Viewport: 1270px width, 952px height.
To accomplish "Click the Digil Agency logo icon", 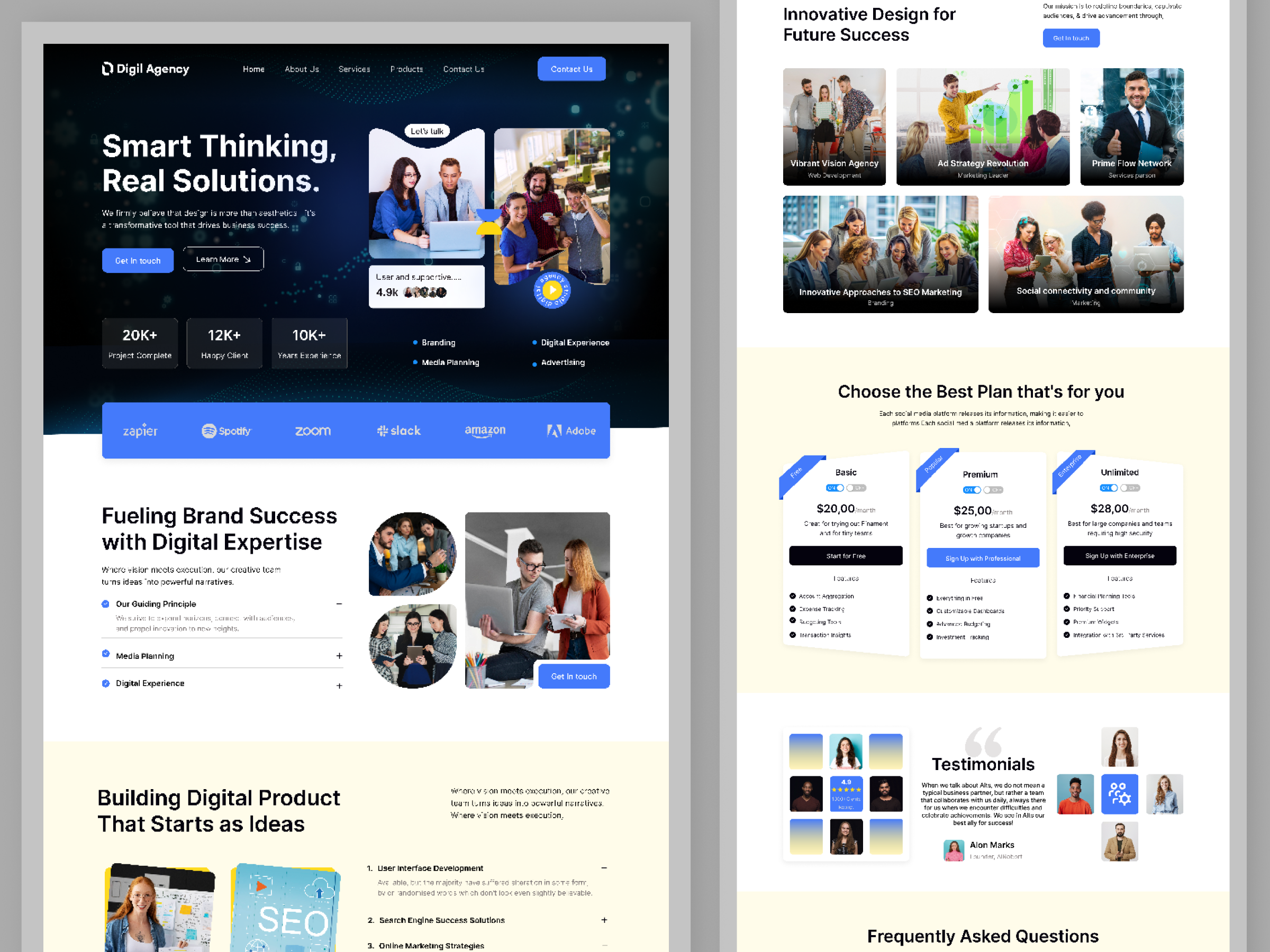I will pos(107,69).
